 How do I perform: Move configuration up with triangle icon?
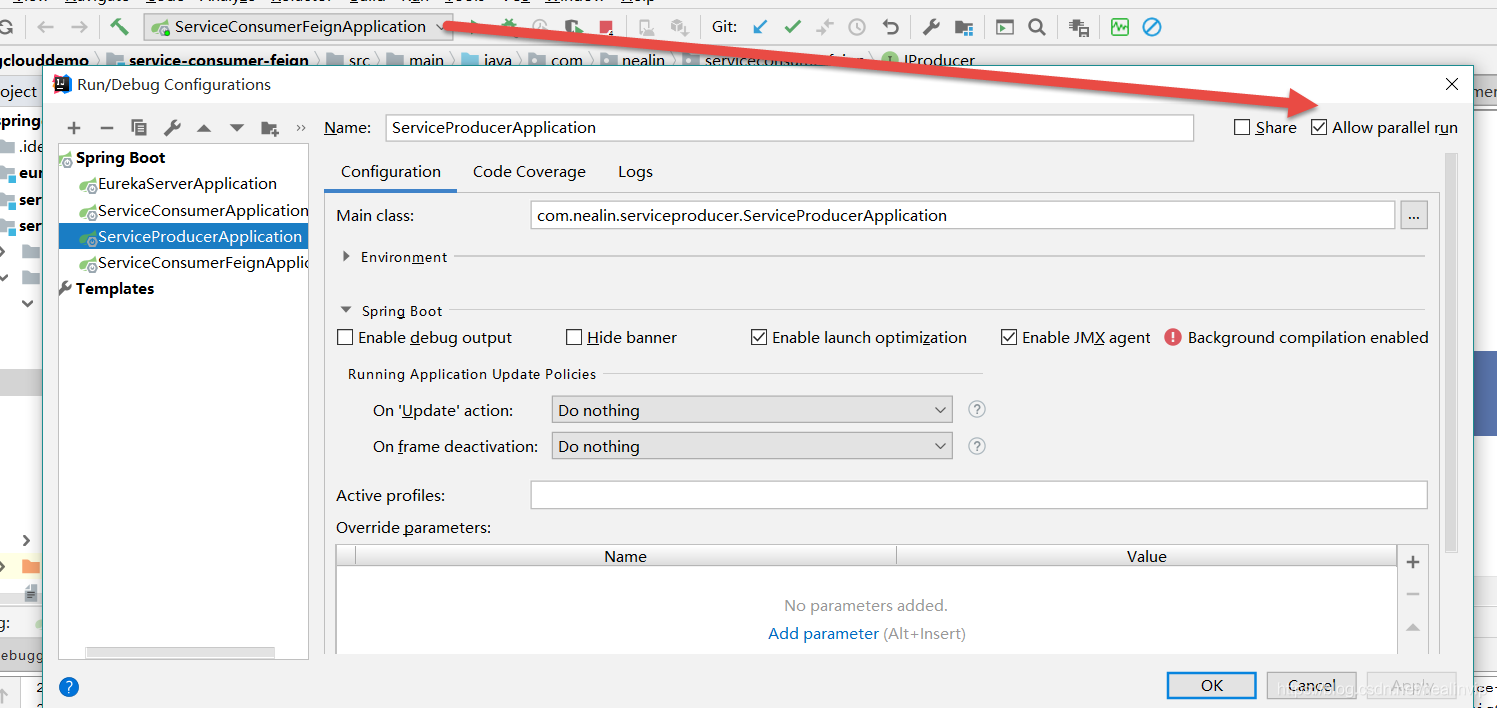(204, 128)
